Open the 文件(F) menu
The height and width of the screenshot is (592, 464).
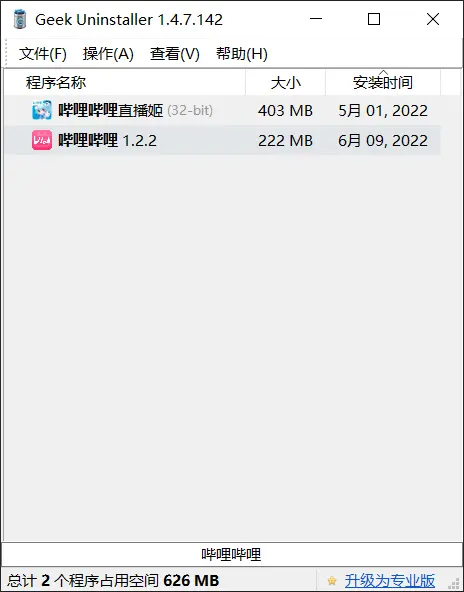coord(43,54)
